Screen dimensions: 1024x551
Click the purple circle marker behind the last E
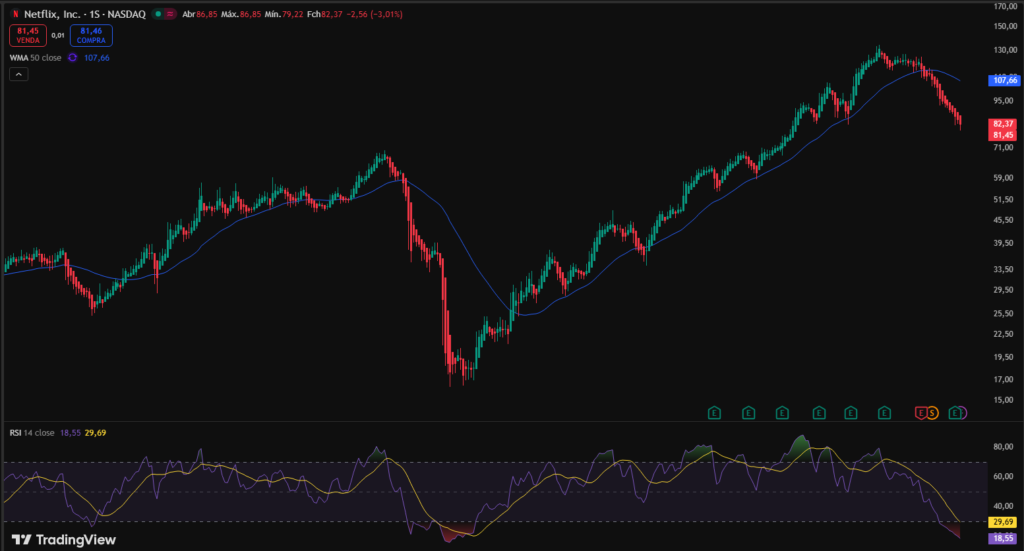(x=964, y=413)
